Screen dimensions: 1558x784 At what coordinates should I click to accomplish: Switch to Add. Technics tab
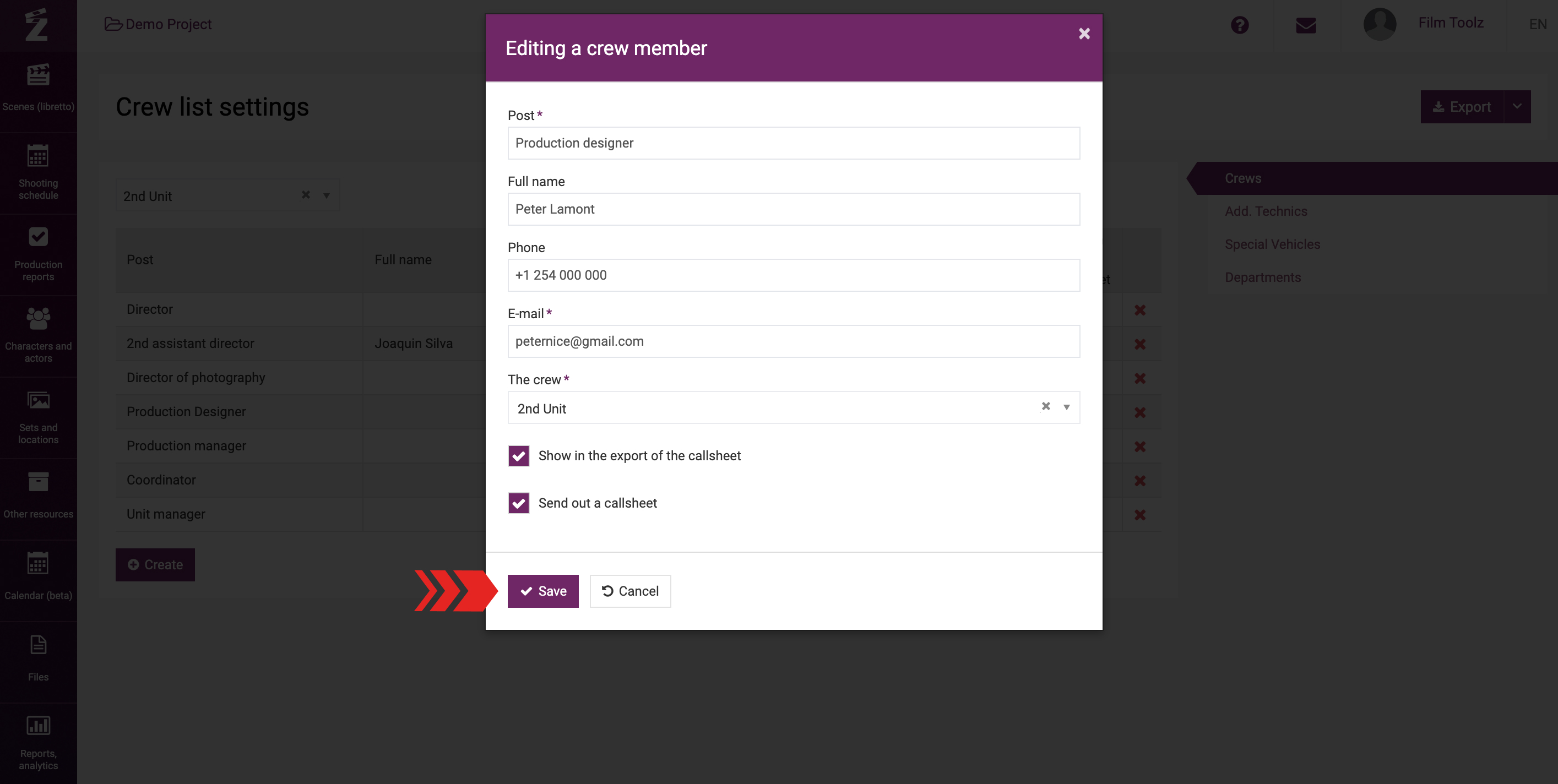(x=1266, y=211)
